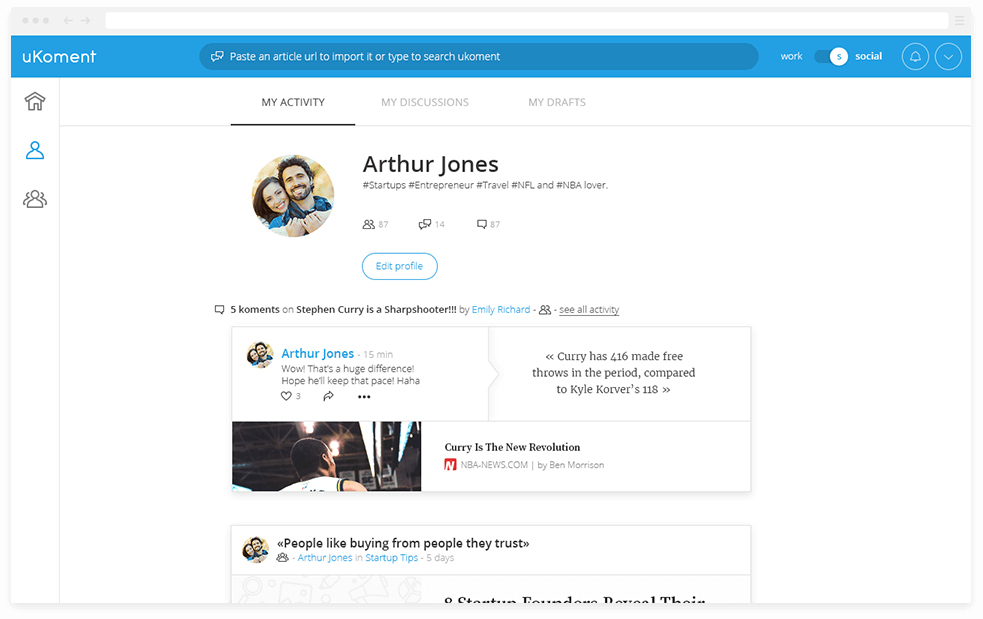Click the discussions icon showing 14

(425, 225)
